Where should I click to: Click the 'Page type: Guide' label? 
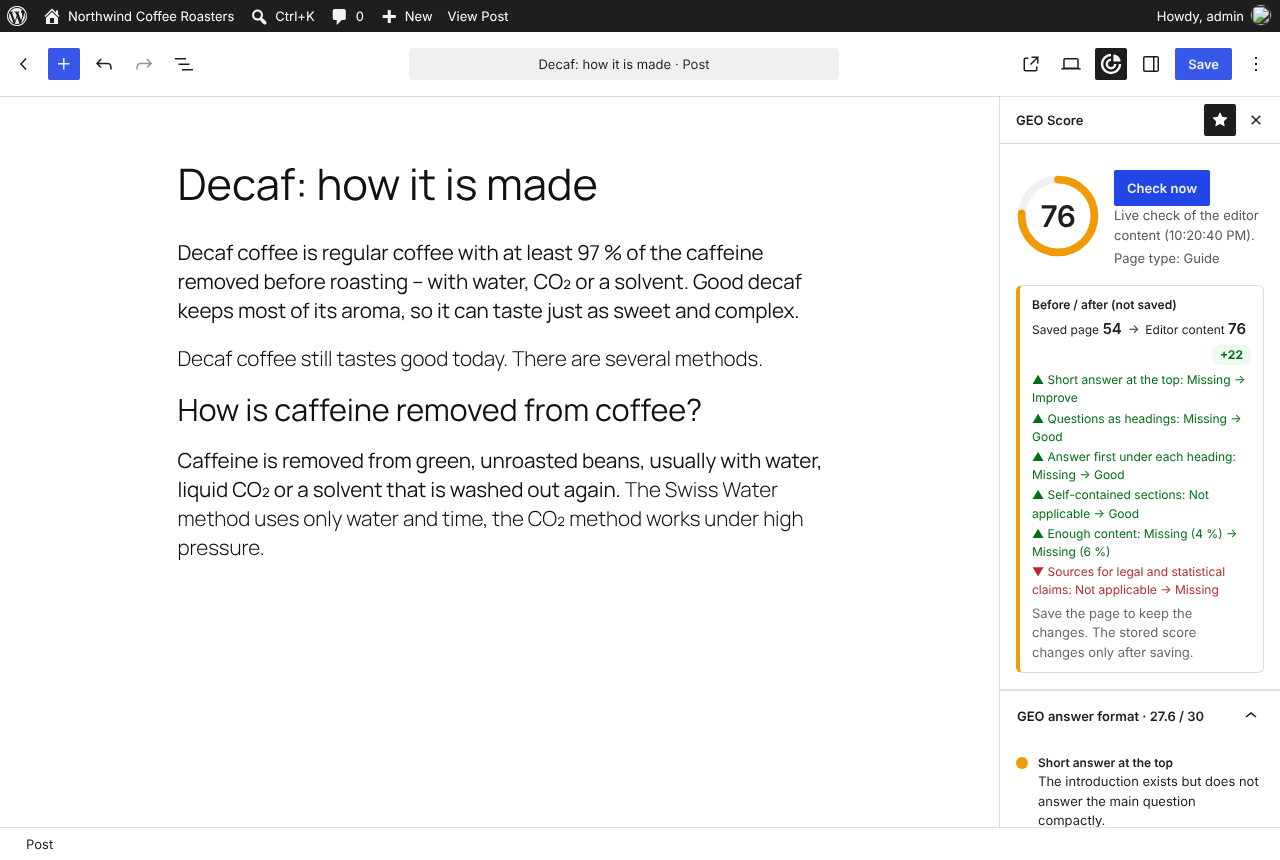point(1166,258)
